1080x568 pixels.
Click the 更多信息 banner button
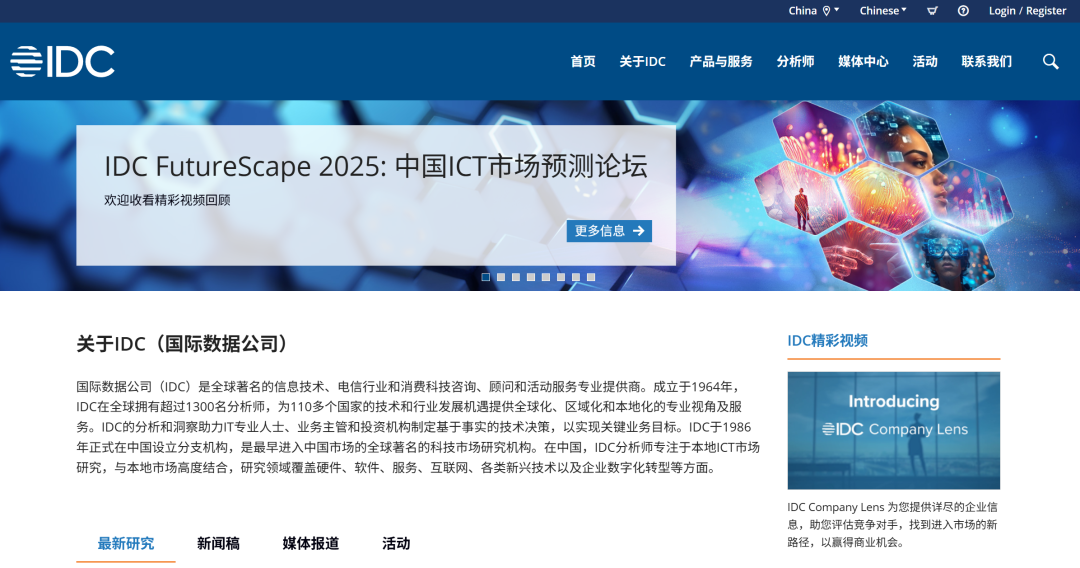pyautogui.click(x=610, y=231)
